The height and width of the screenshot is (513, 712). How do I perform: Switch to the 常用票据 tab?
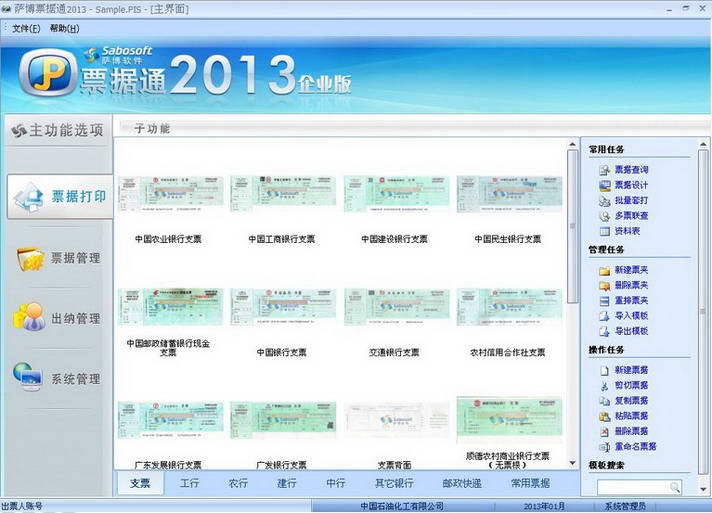point(530,483)
